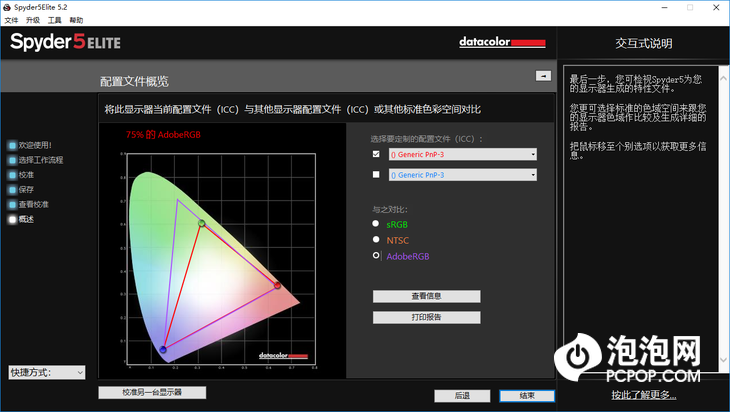
Task: Open the 工具 menu
Action: [54, 20]
